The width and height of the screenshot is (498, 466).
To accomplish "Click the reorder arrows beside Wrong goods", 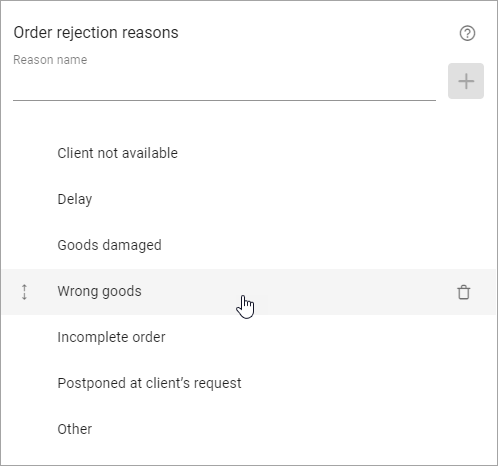I will (x=24, y=292).
